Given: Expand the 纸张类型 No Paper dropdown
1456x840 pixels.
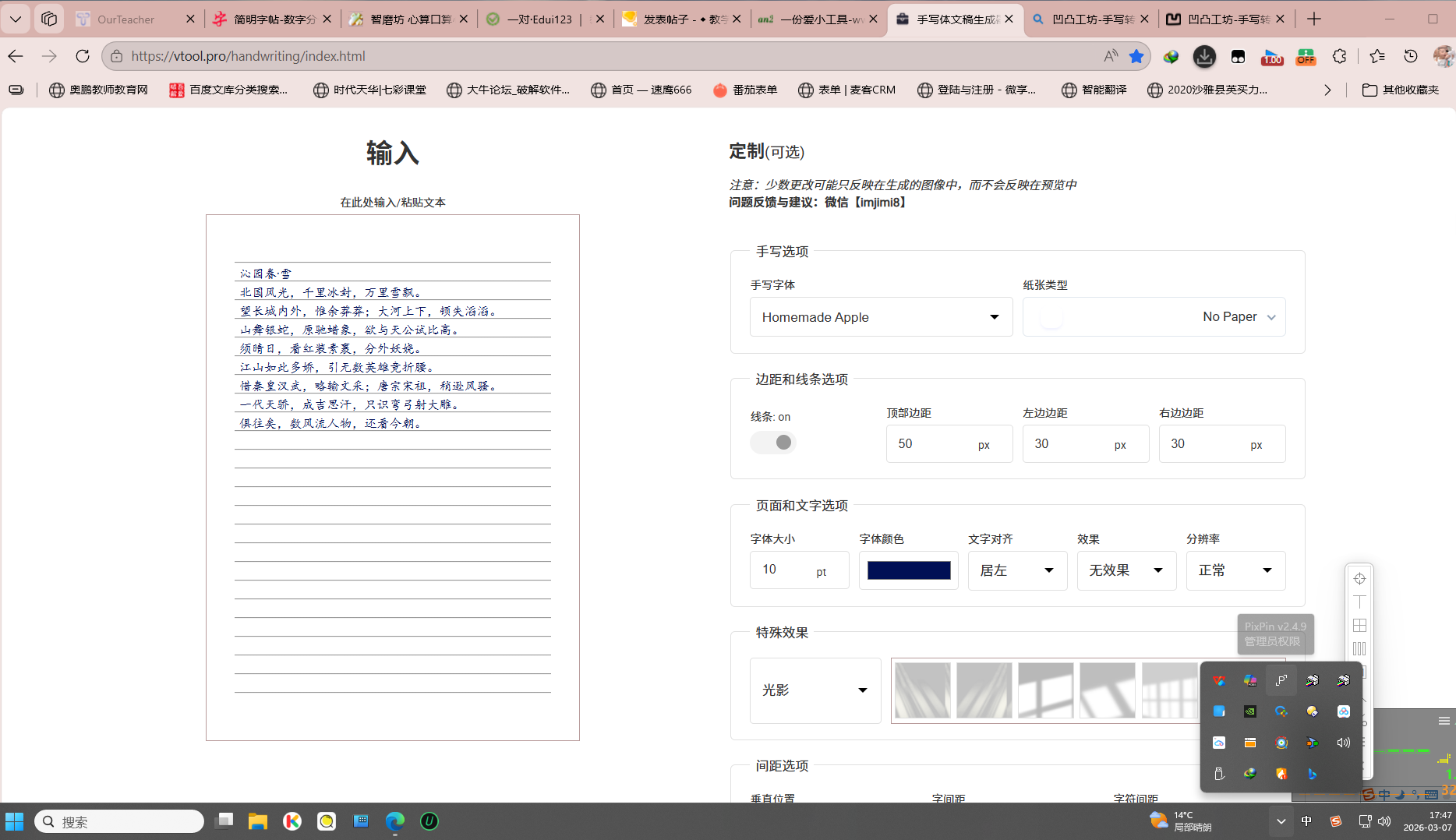Looking at the screenshot, I should (1154, 317).
